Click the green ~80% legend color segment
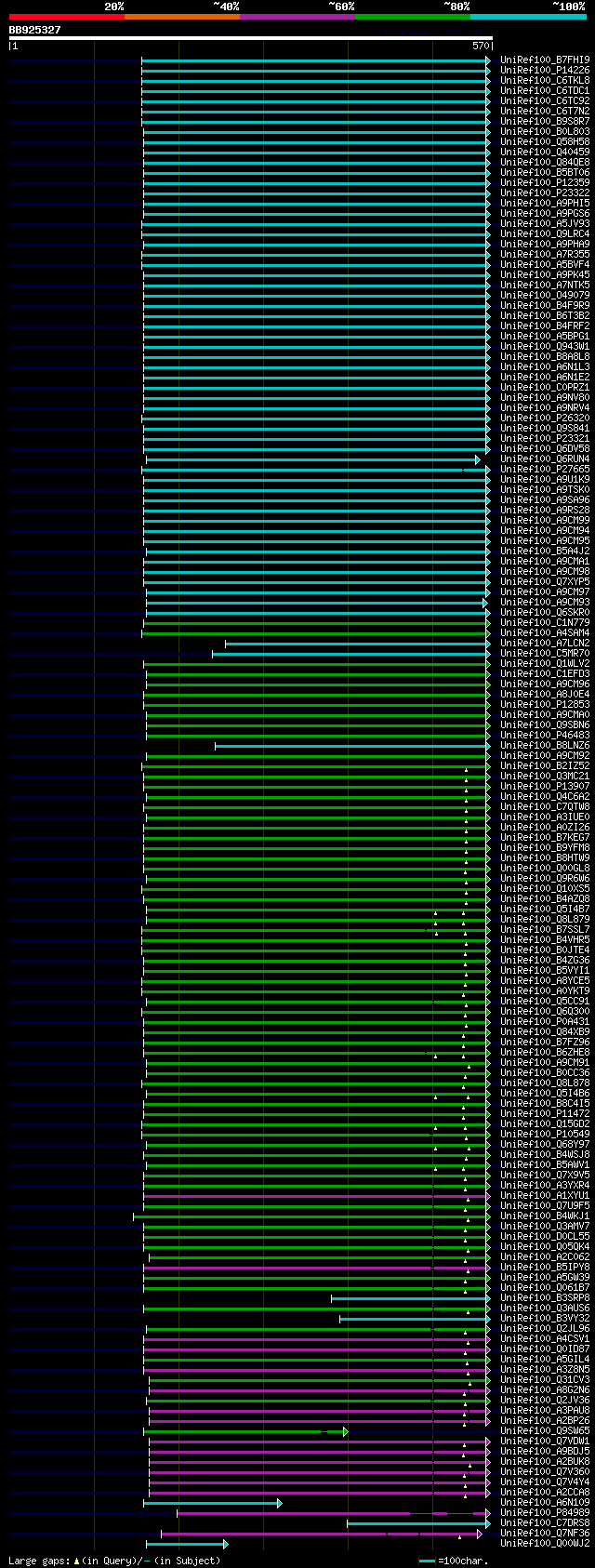 point(413,17)
